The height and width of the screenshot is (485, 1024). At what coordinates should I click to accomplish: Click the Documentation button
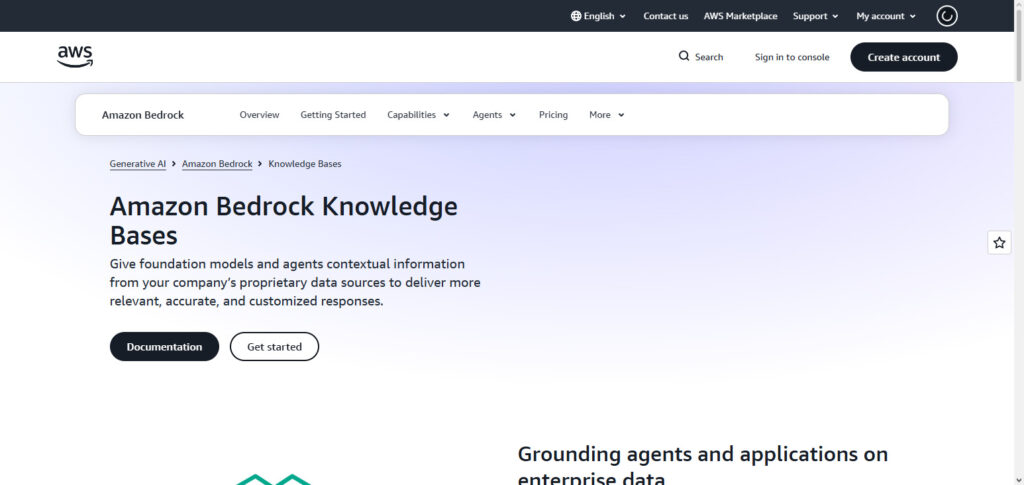pos(165,347)
